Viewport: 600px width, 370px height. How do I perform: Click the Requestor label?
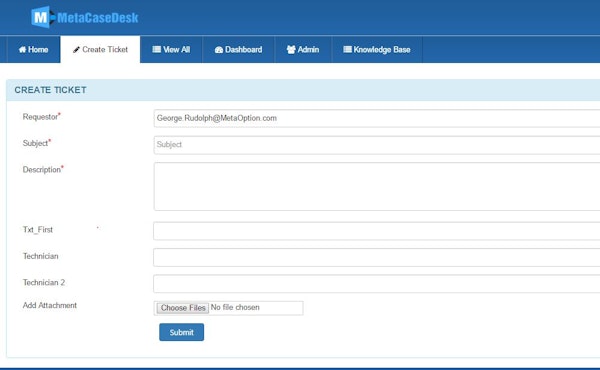40,117
